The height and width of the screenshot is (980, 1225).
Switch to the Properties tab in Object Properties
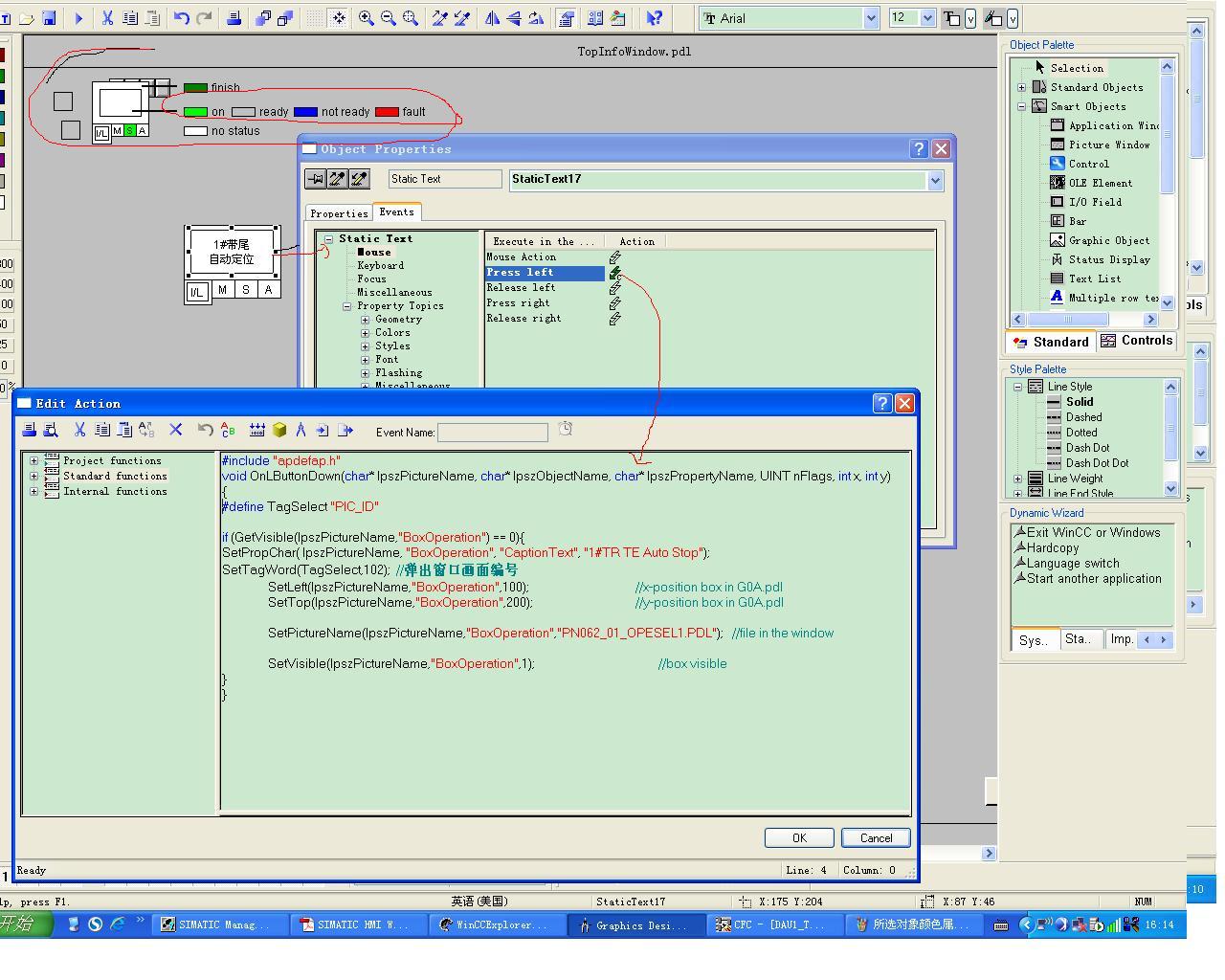click(x=339, y=213)
